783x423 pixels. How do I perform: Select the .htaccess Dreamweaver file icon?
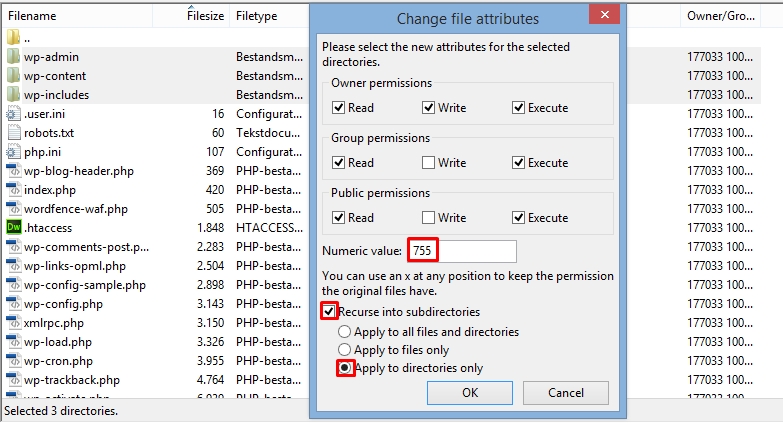point(13,227)
